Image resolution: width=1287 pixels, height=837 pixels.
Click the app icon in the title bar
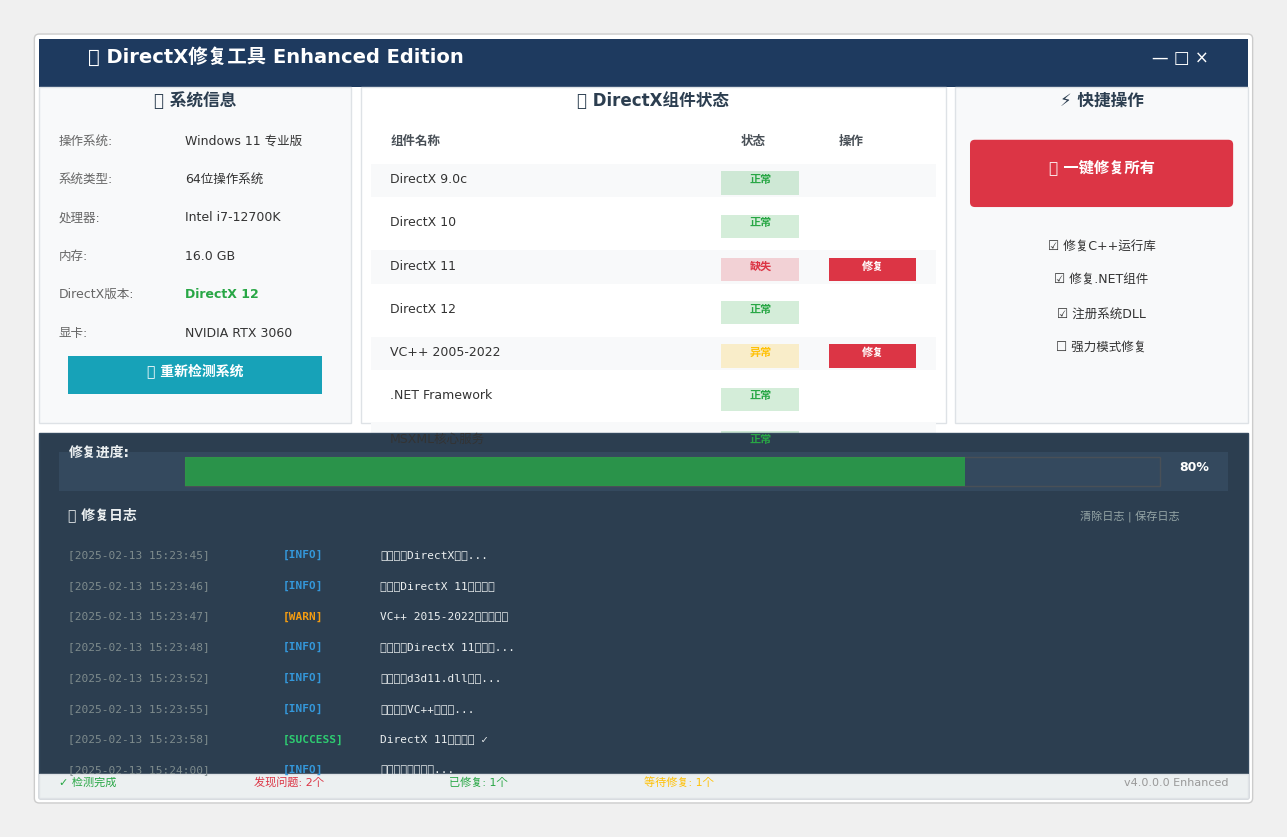point(94,58)
